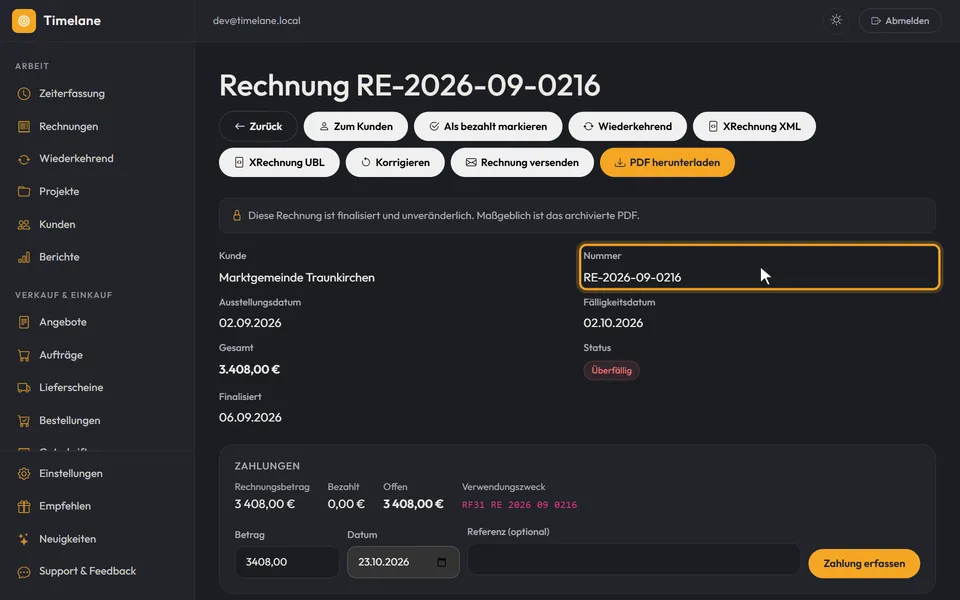Click the dev@timelane.local account text
This screenshot has height=600, width=960.
click(x=257, y=21)
